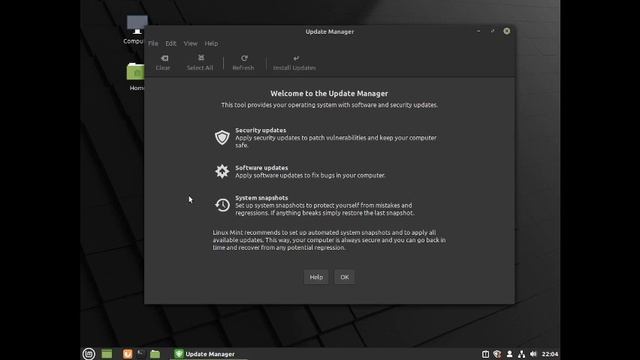Image resolution: width=640 pixels, height=360 pixels.
Task: Open the File menu
Action: click(153, 43)
